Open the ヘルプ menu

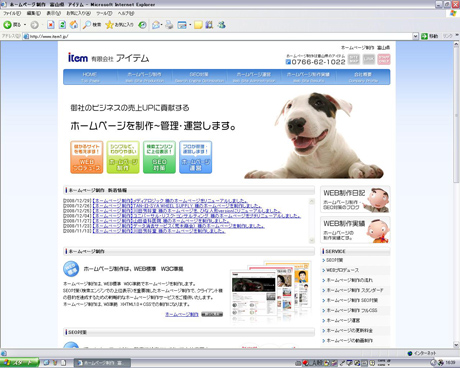[126, 13]
